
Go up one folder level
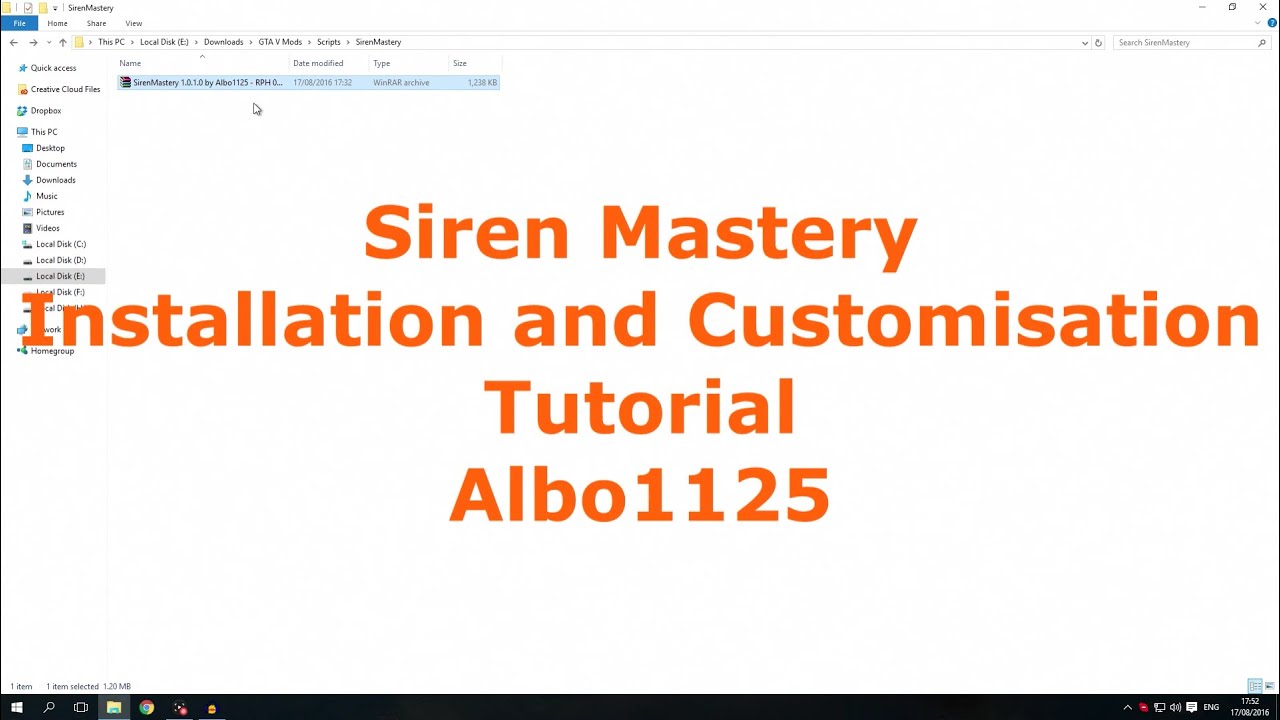pyautogui.click(x=62, y=42)
